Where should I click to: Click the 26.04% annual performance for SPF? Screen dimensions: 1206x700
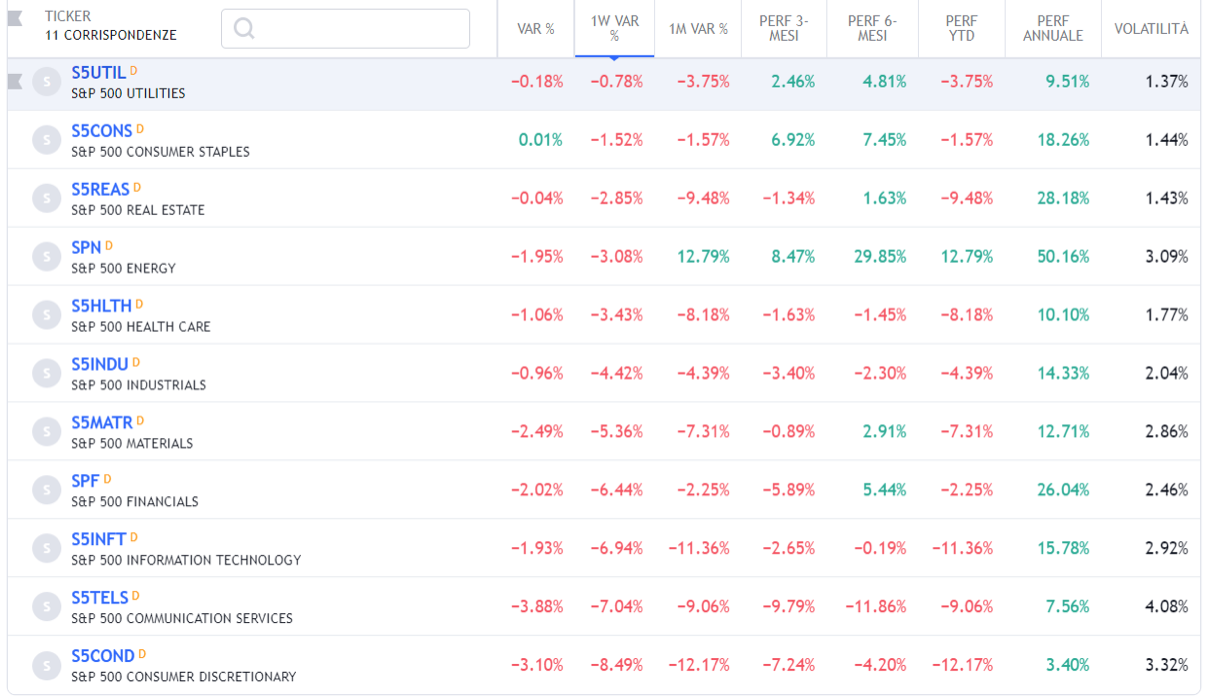point(1063,490)
